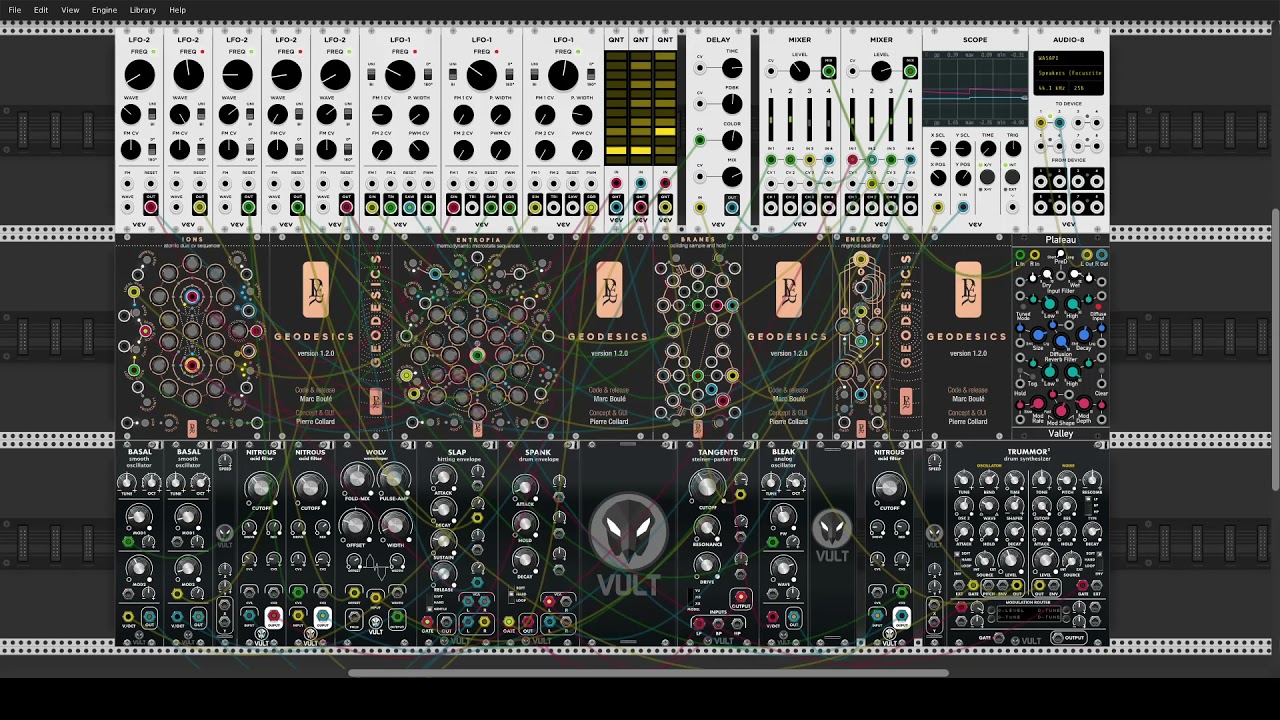Open the File menu
Screen dimensions: 1280x720
[15, 10]
